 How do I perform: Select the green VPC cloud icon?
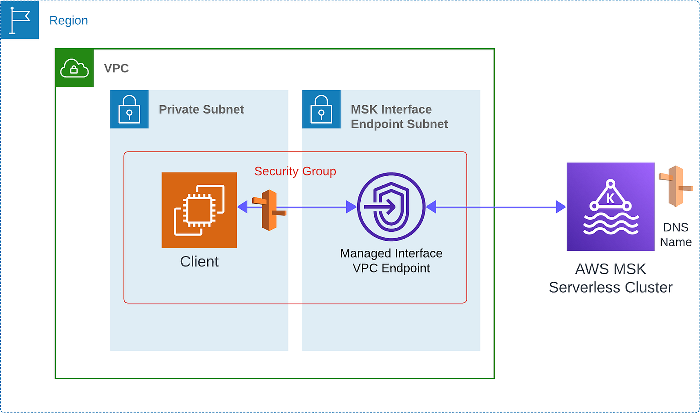(75, 68)
